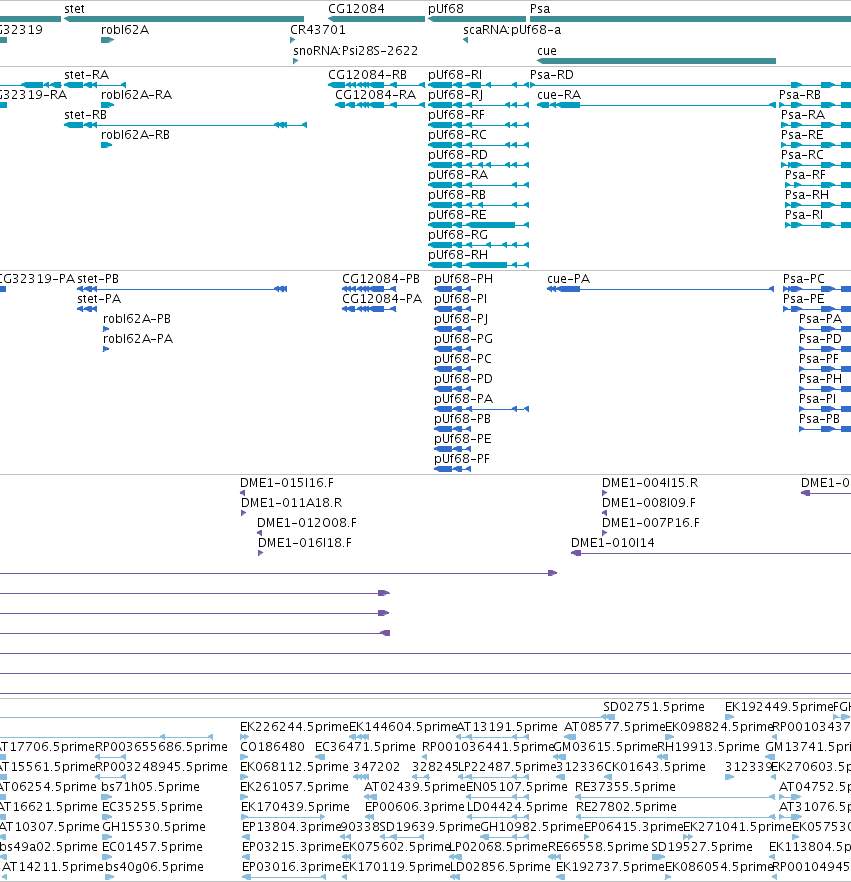Select the pUf68-RA transcript
The image size is (851, 882).
pyautogui.click(x=479, y=184)
